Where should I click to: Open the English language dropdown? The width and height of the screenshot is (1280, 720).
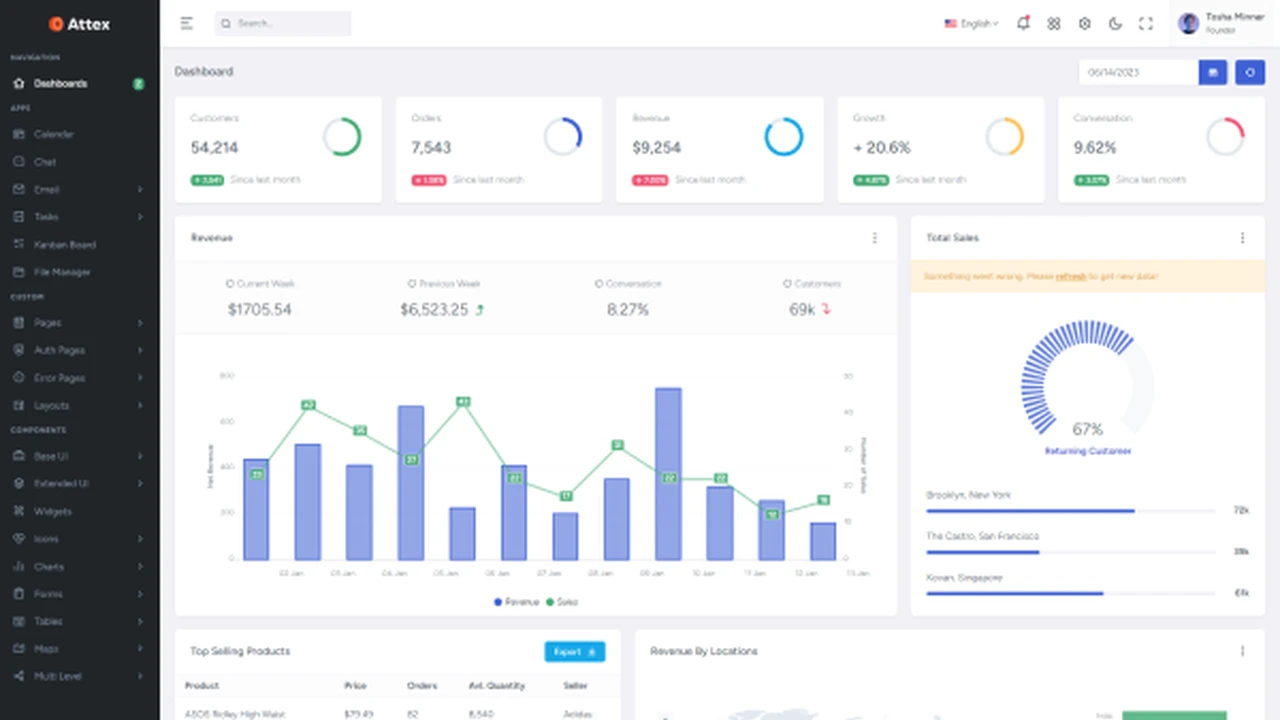971,23
